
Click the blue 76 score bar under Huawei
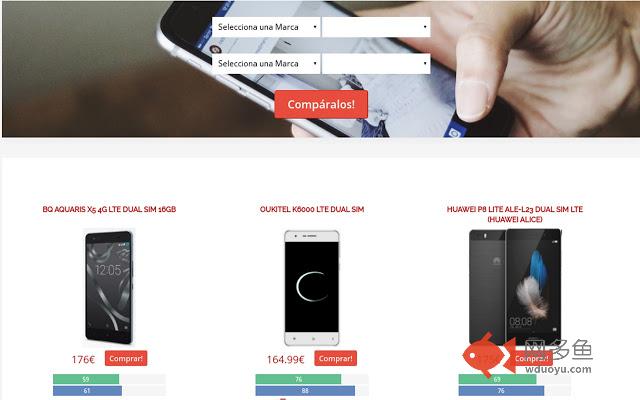[501, 391]
